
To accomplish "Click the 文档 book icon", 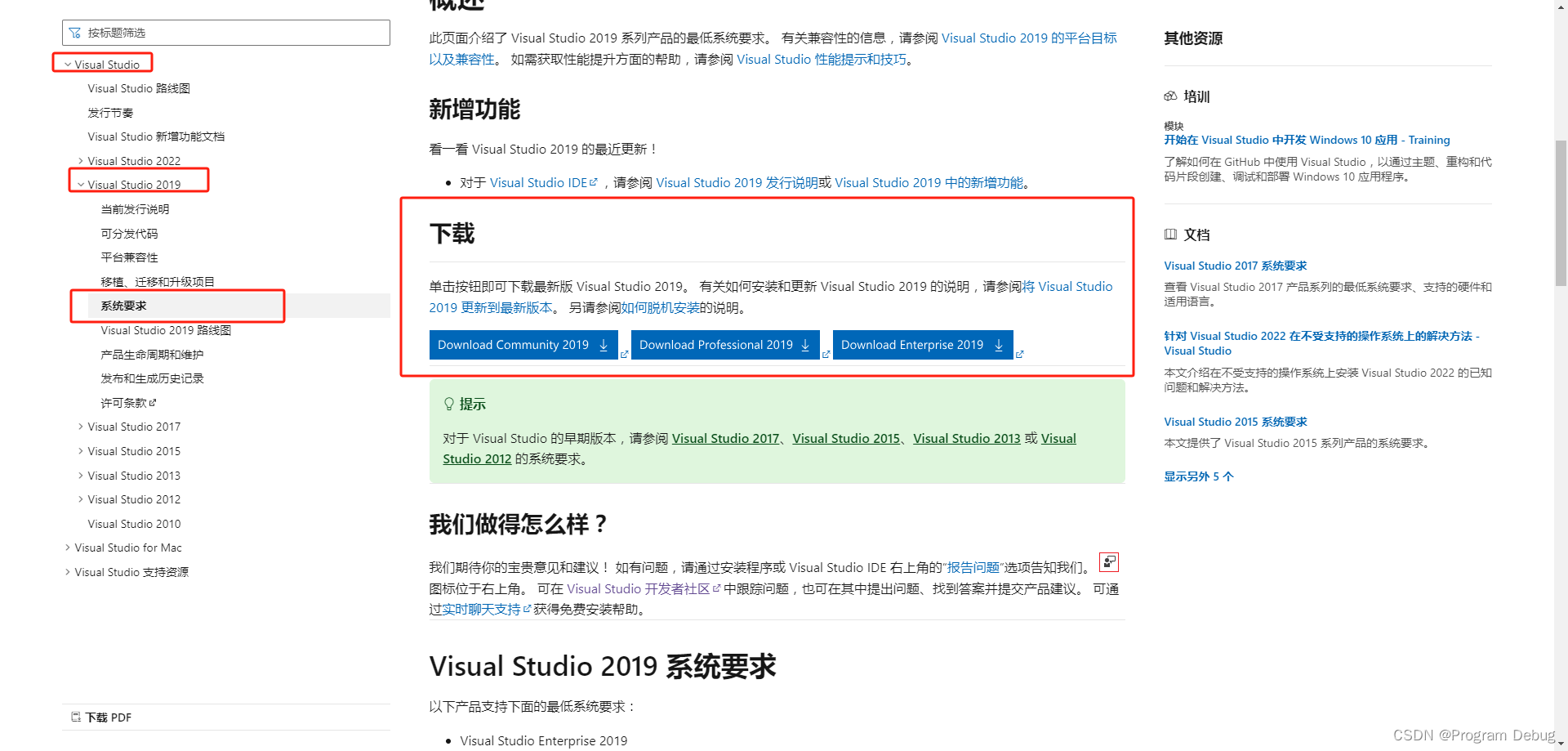I will click(x=1170, y=235).
